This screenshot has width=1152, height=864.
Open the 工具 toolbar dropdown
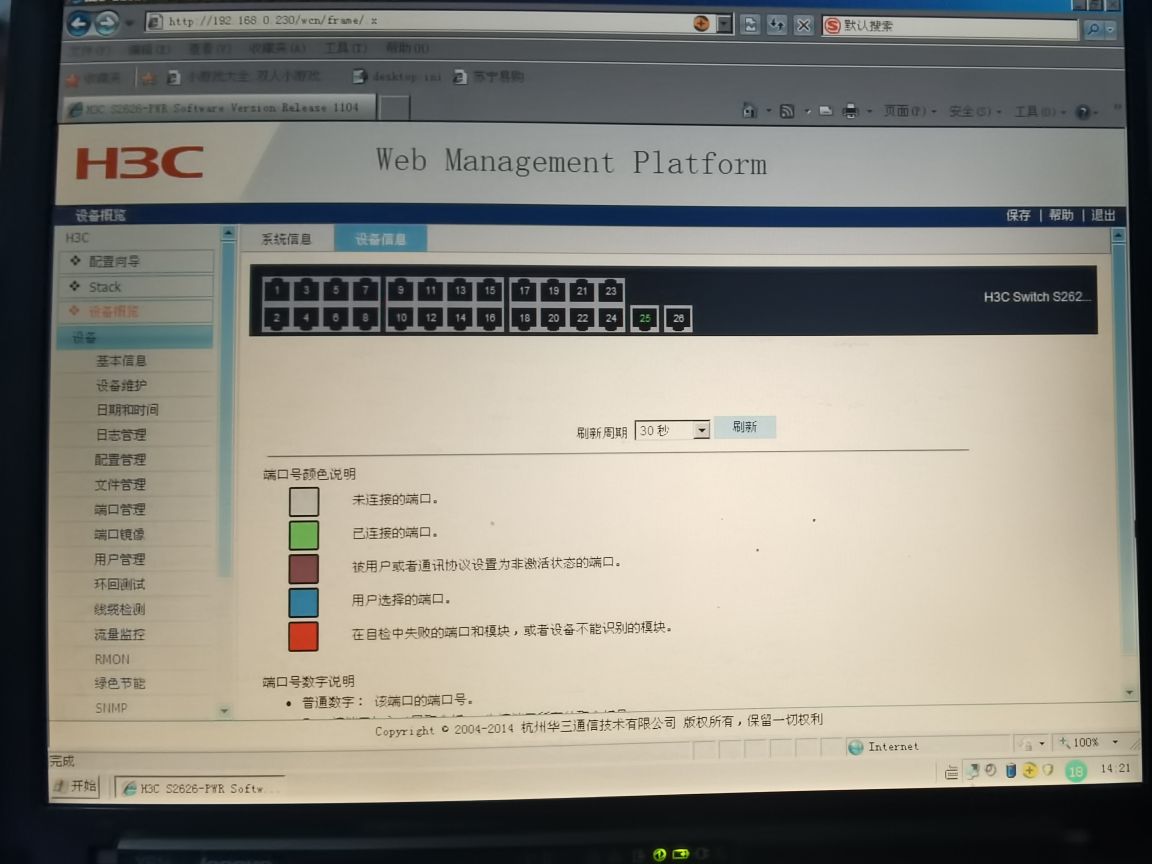point(1040,112)
